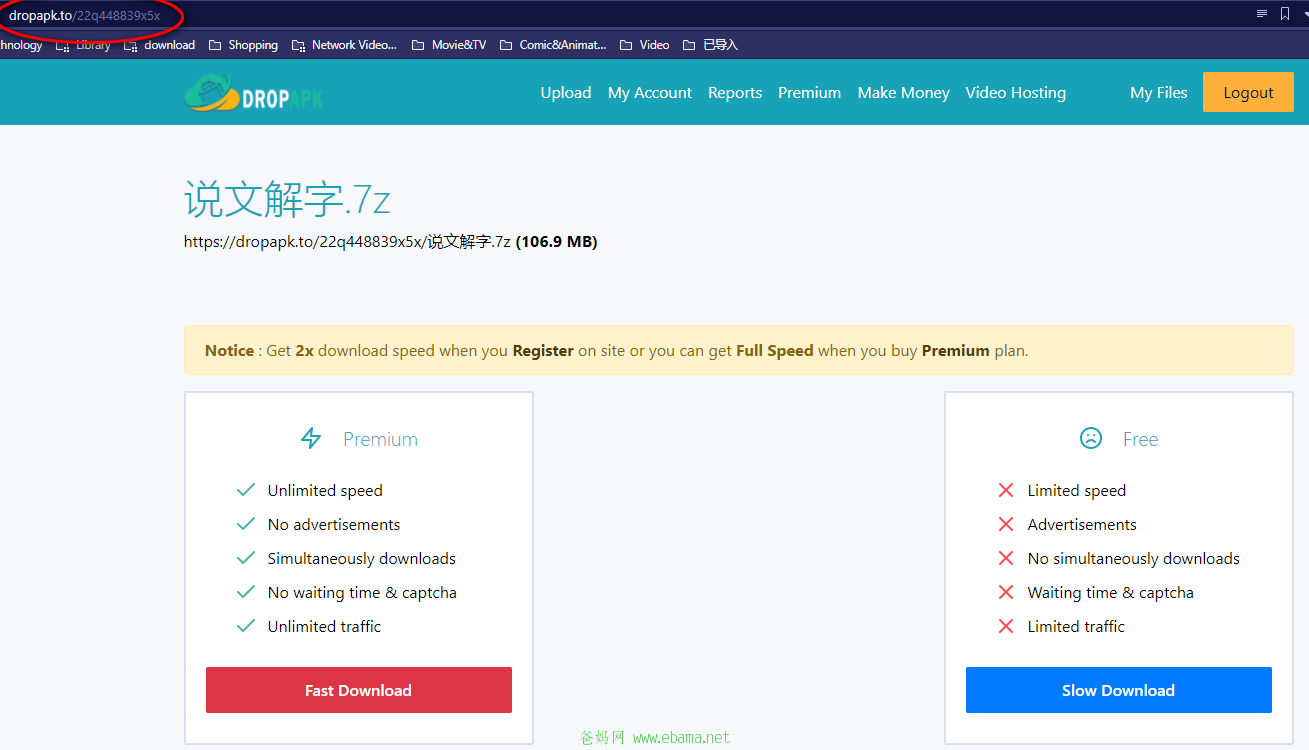Open the Upload menu item

[x=566, y=92]
